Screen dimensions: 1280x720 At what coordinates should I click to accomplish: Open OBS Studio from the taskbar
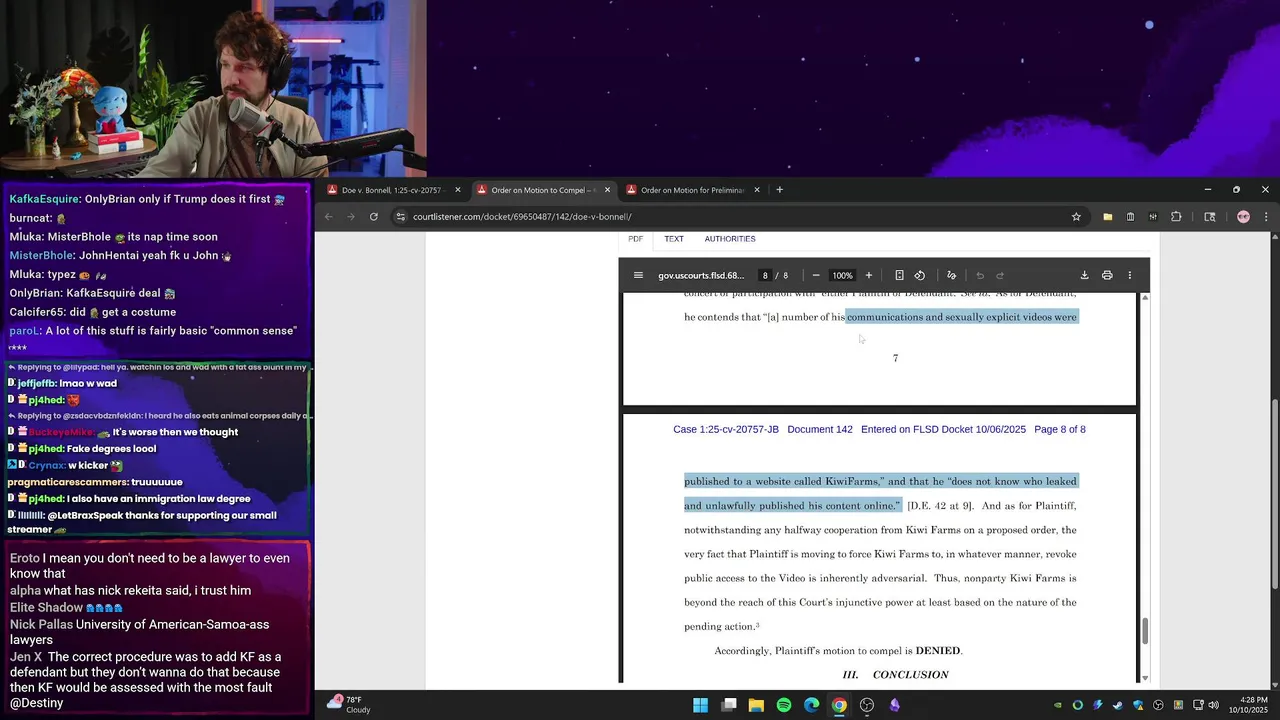click(x=867, y=705)
